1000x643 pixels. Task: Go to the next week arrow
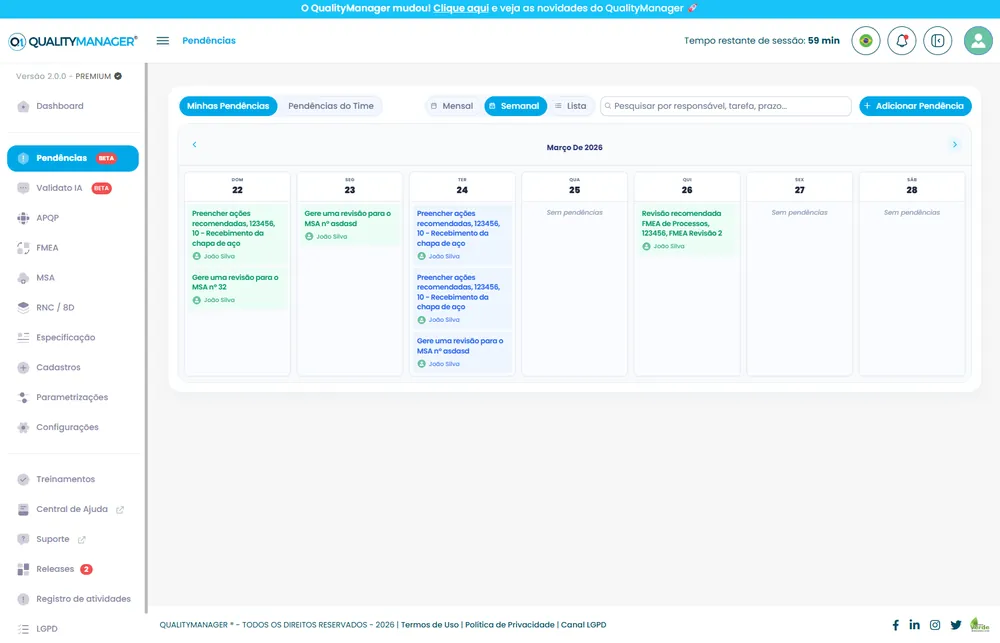point(955,145)
